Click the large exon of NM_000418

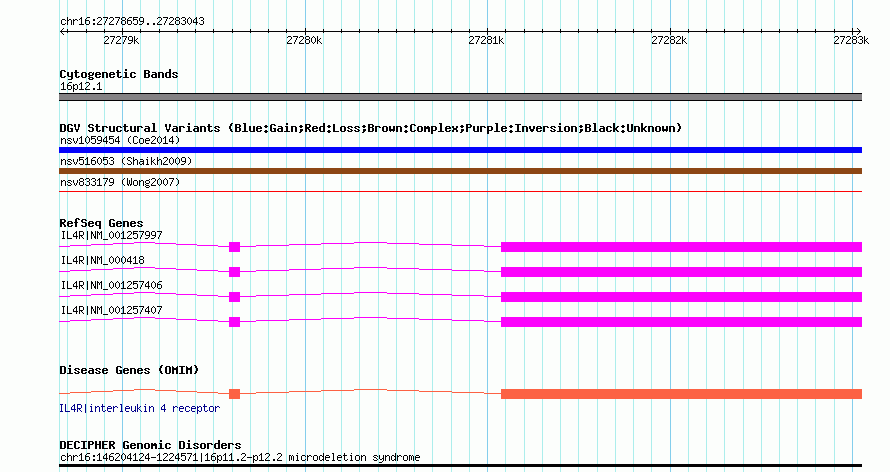pyautogui.click(x=682, y=272)
